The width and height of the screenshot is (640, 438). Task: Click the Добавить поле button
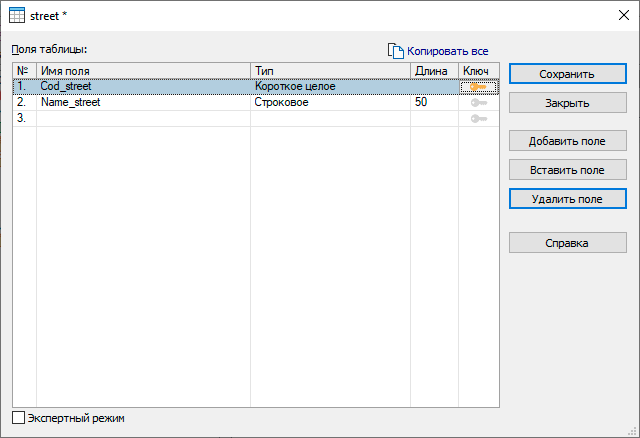pyautogui.click(x=567, y=141)
